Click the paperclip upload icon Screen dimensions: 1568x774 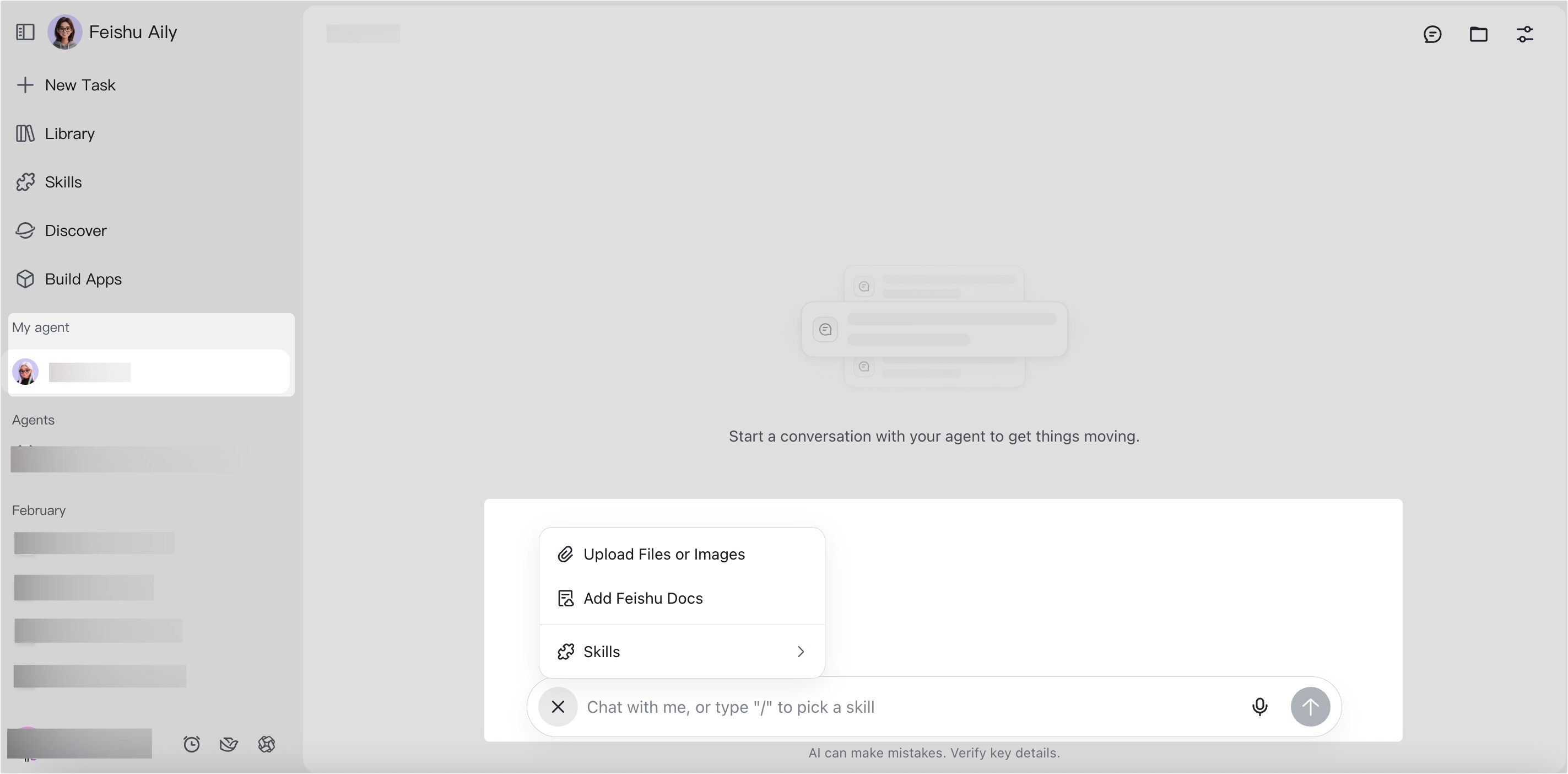(565, 554)
